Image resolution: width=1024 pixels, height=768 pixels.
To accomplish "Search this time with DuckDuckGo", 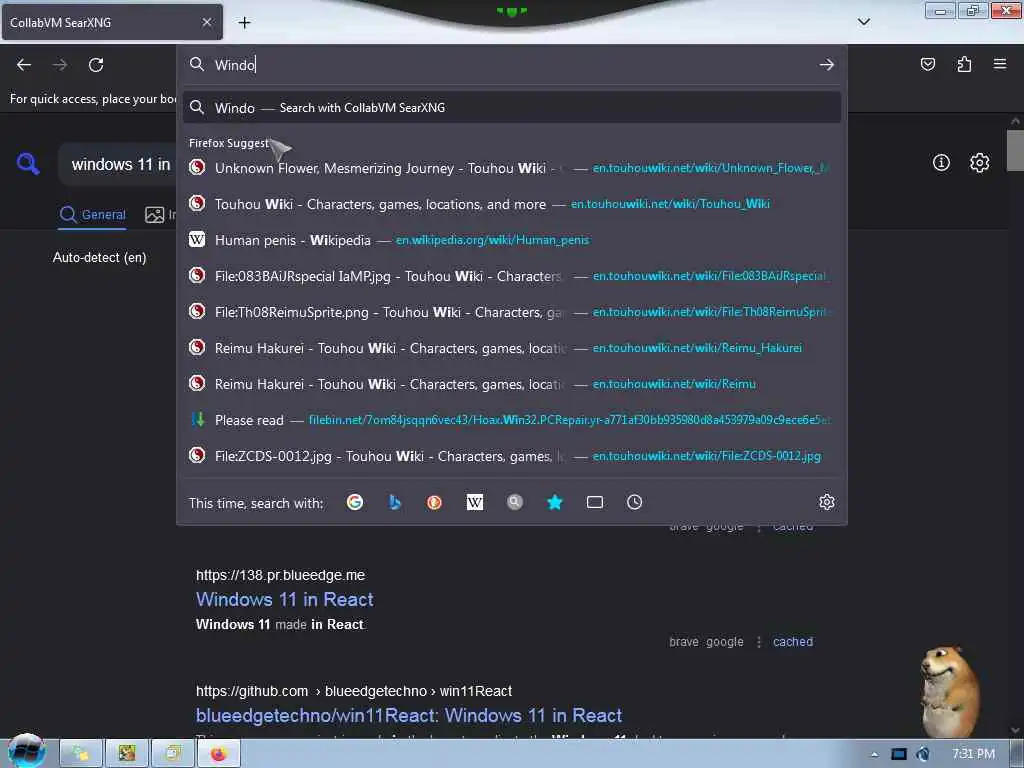I will pos(434,502).
